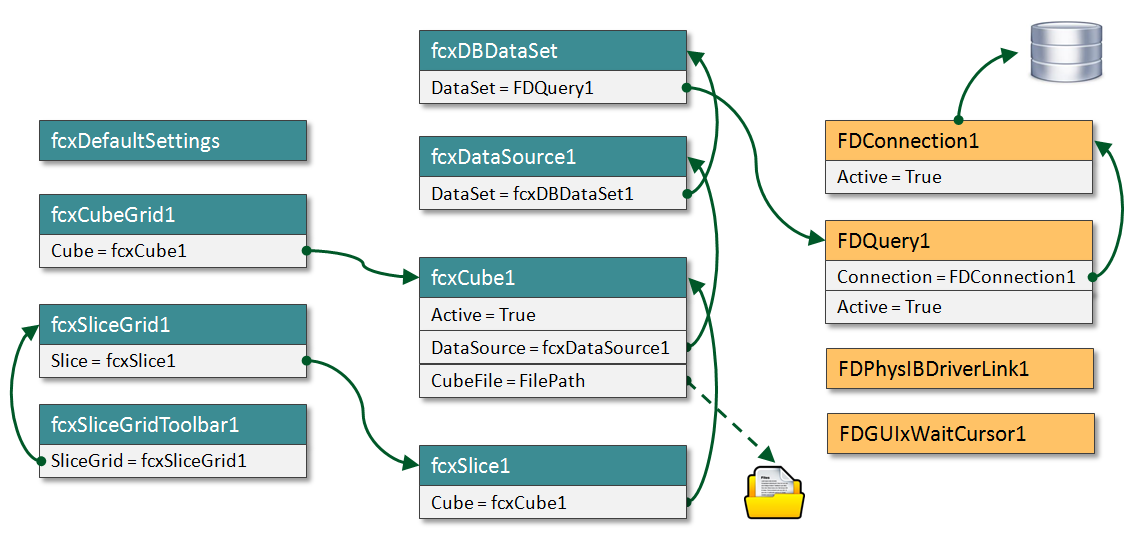Click Active = True under FDQuery1
Screen dimensions: 1135x548
pyautogui.click(x=959, y=307)
